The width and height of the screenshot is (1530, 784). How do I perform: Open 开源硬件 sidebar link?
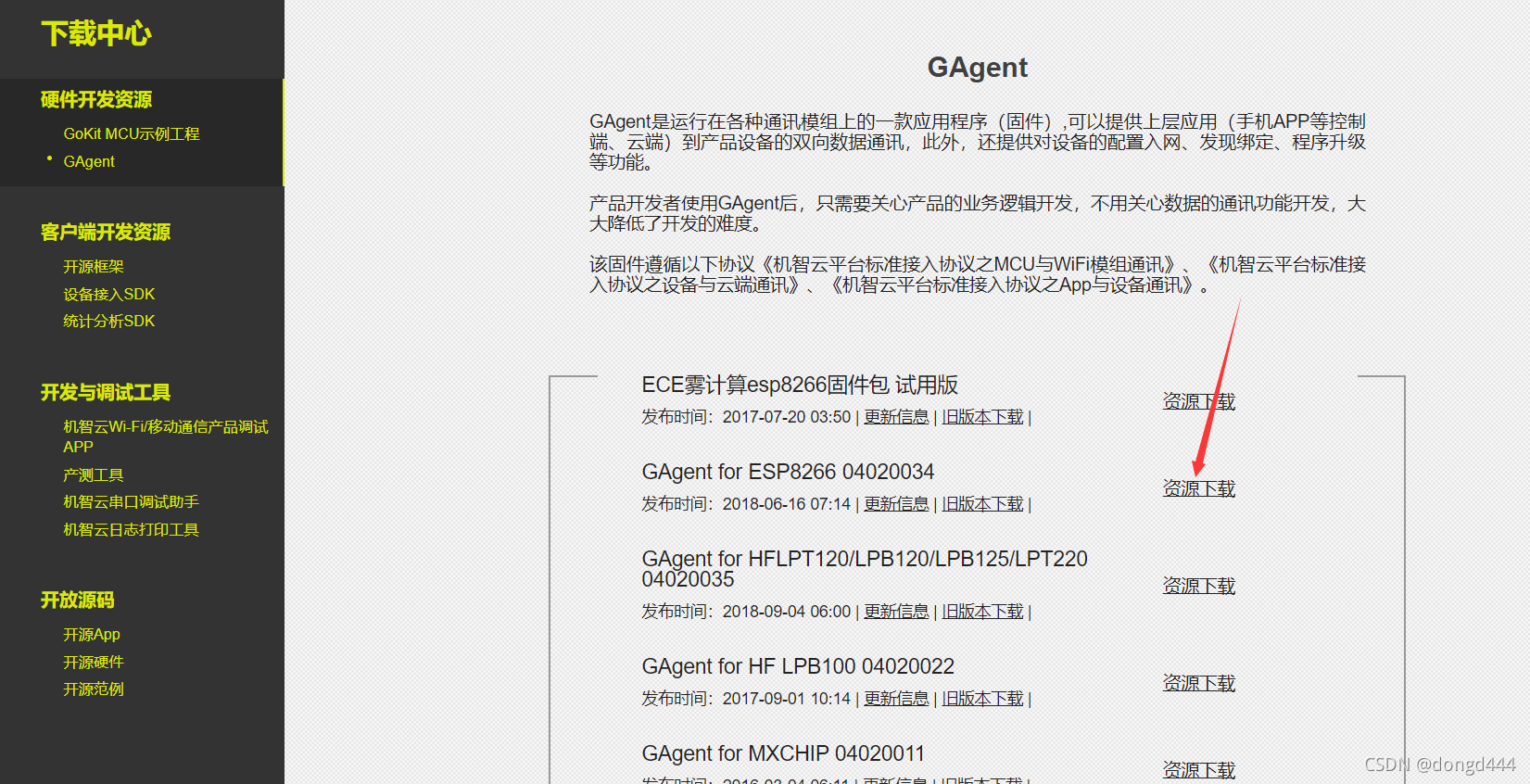click(94, 662)
